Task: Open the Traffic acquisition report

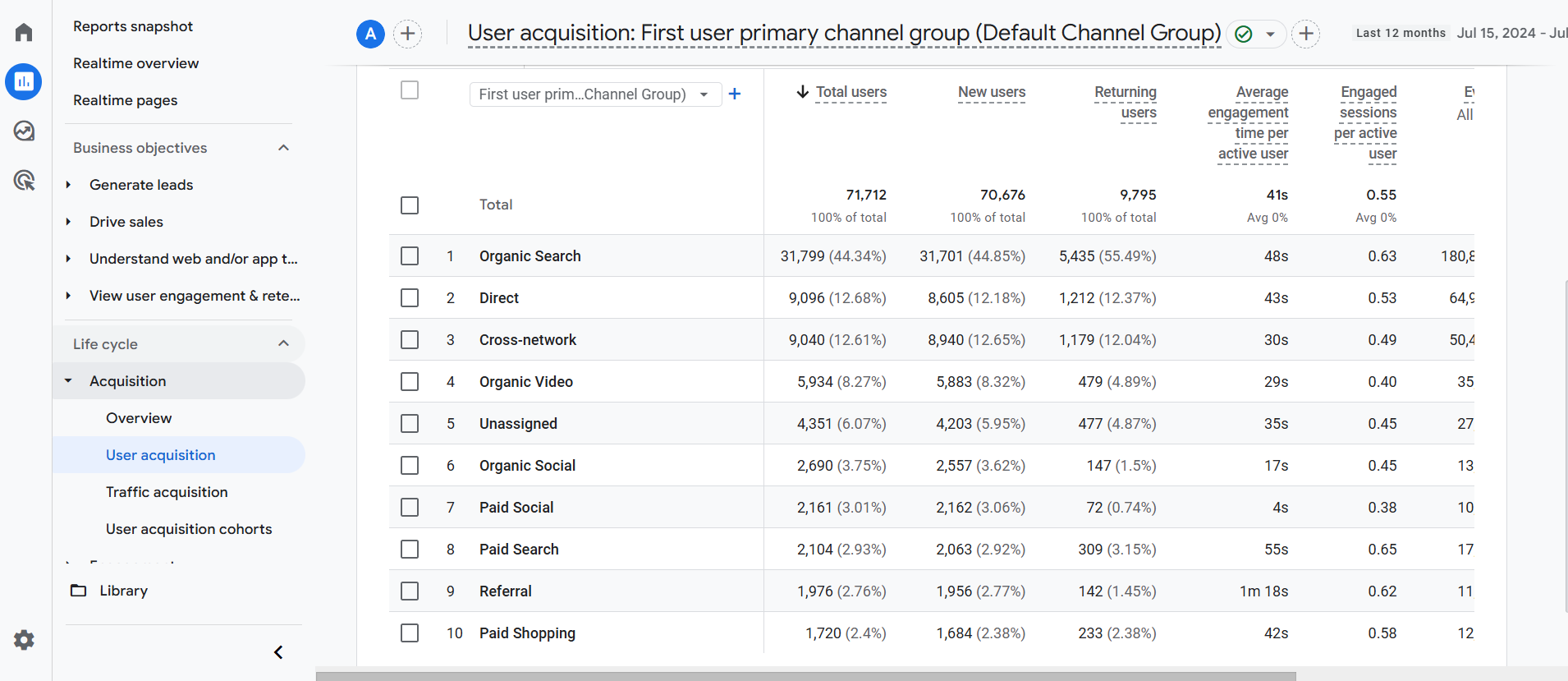Action: [167, 492]
